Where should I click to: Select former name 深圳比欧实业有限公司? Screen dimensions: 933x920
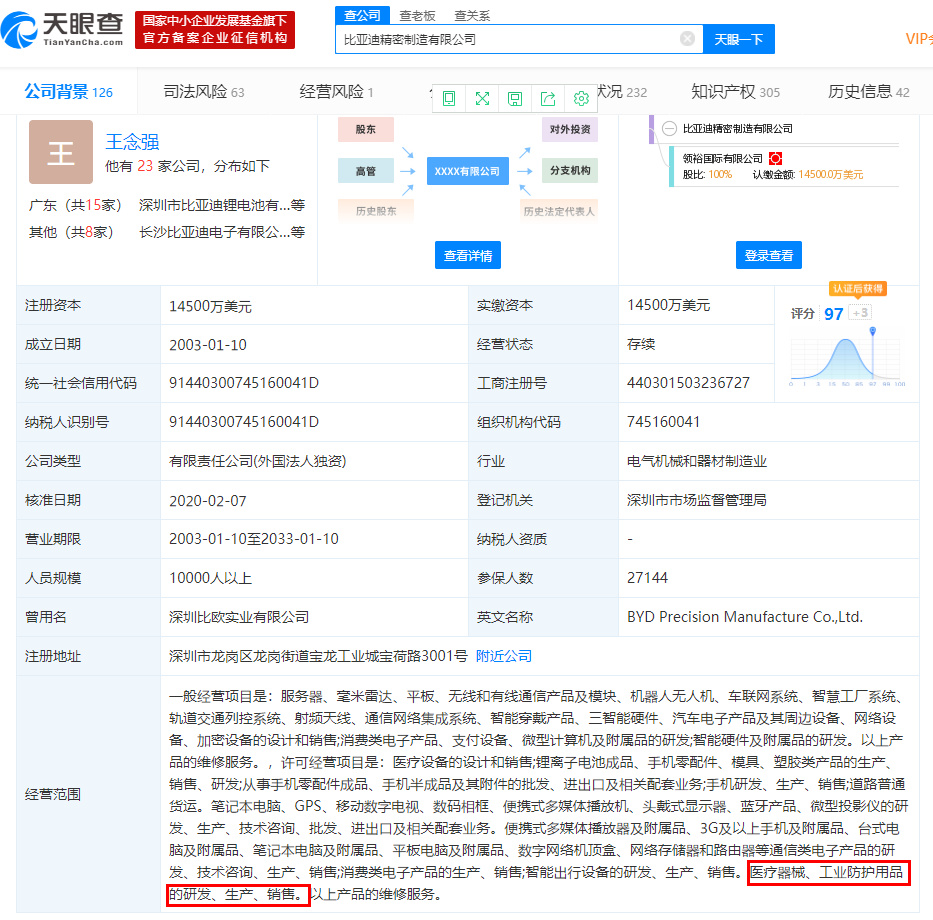239,617
